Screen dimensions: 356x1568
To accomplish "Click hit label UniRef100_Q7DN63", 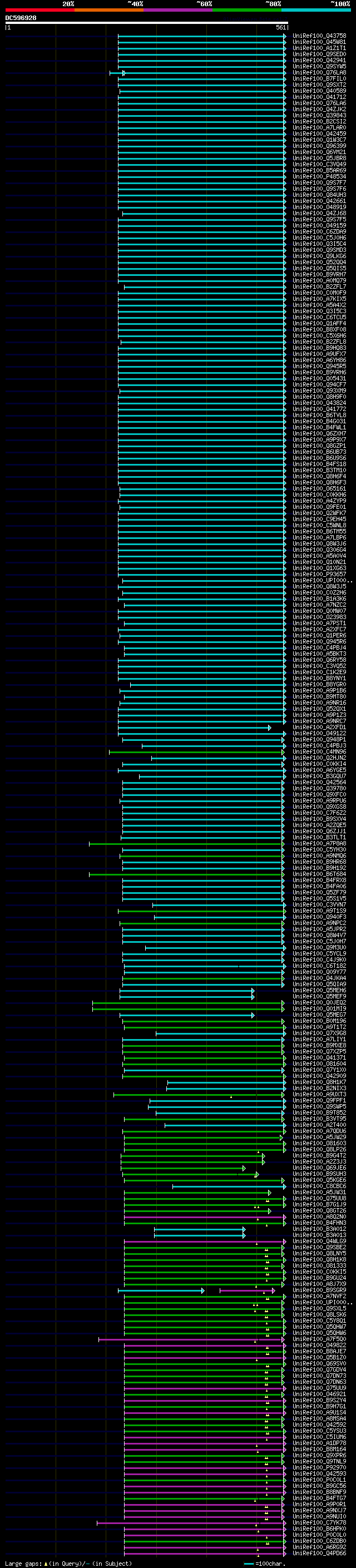I will pyautogui.click(x=319, y=1382).
